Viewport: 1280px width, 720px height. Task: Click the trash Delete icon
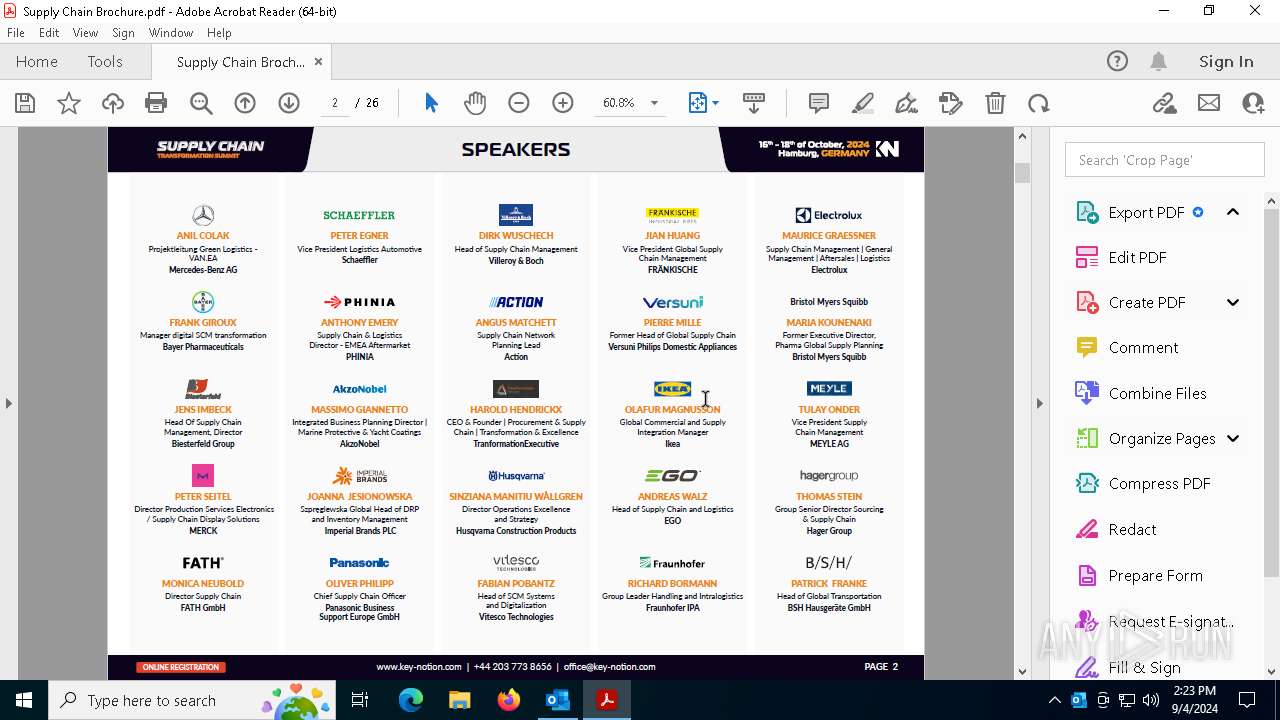point(995,103)
